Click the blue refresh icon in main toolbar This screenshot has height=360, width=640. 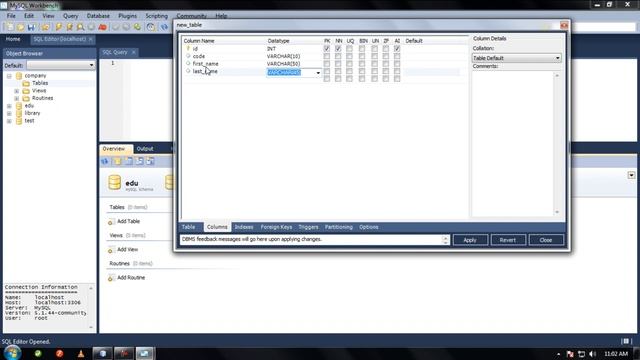click(164, 27)
